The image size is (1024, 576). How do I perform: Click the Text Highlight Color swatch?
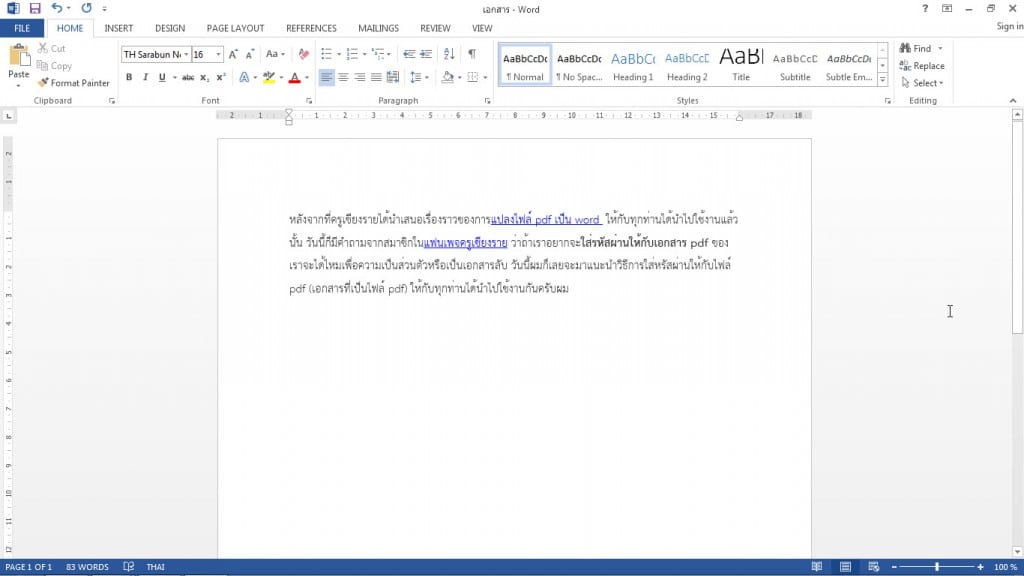pyautogui.click(x=268, y=77)
